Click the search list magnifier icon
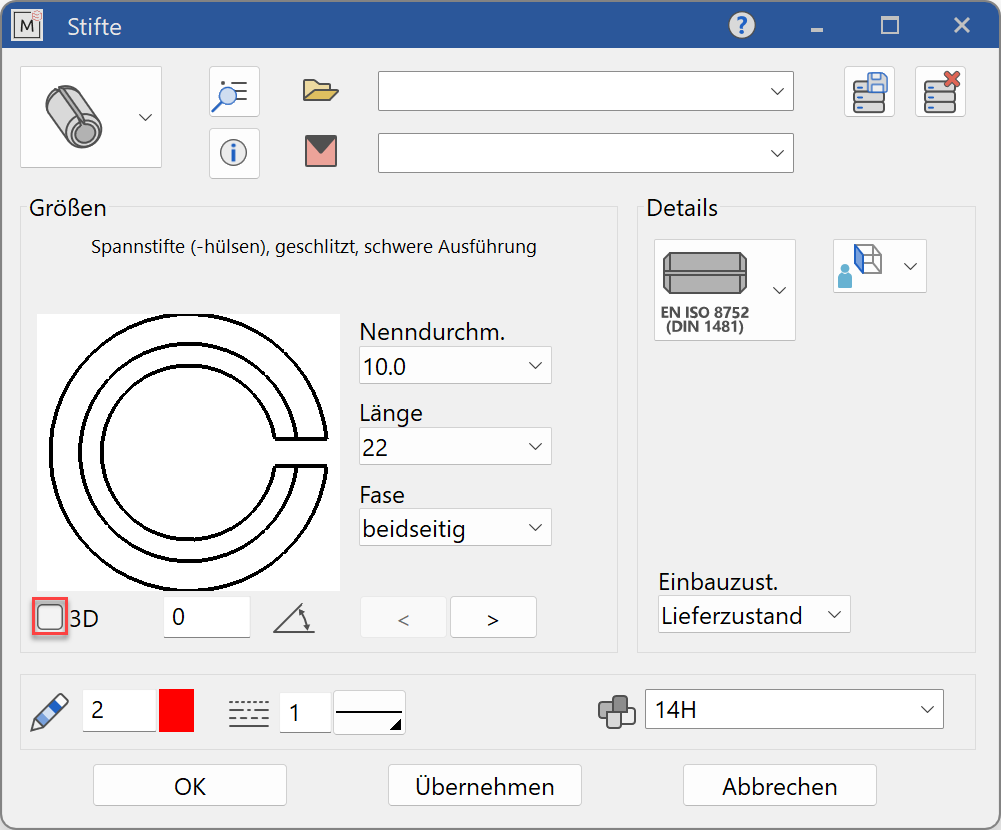1001x830 pixels. pyautogui.click(x=234, y=91)
